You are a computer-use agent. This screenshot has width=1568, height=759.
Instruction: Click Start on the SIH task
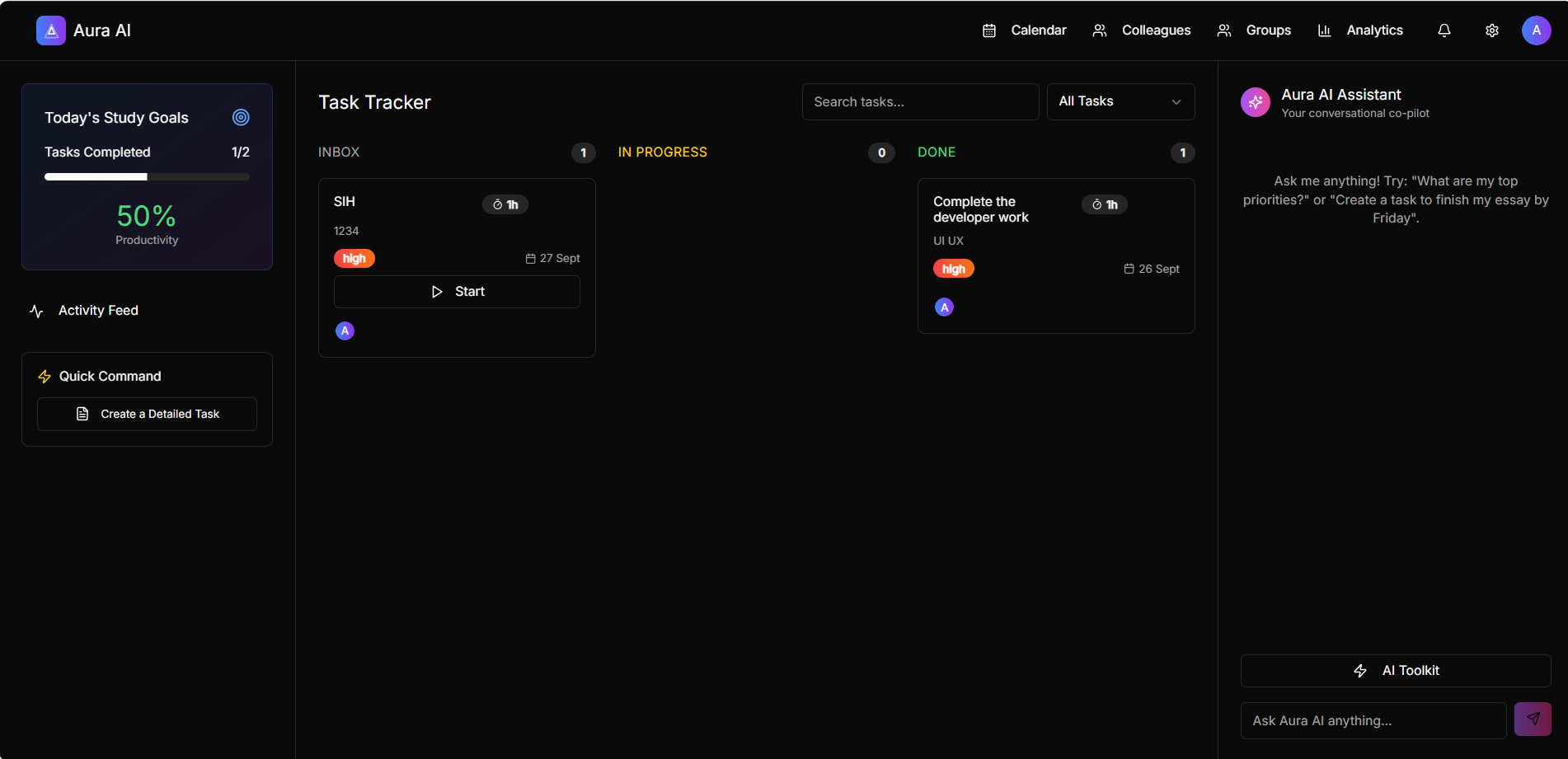tap(457, 291)
